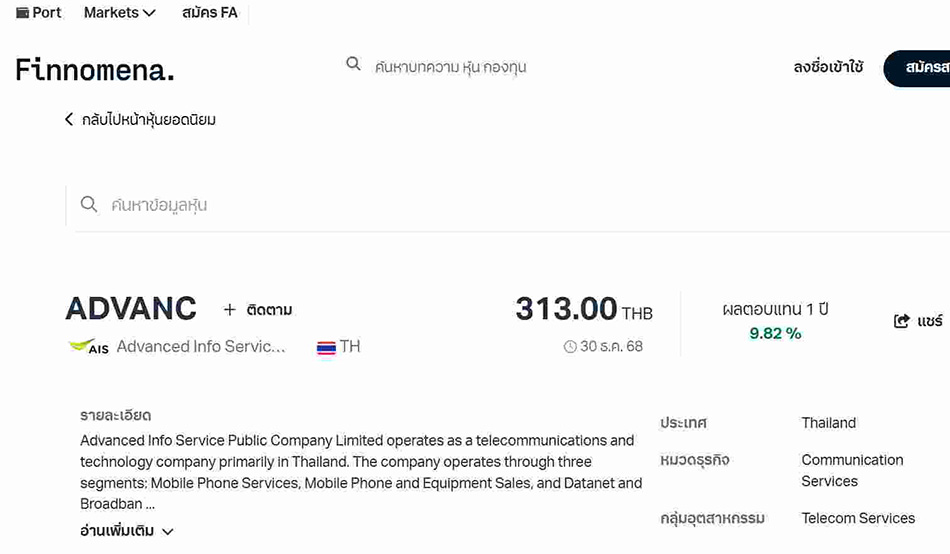The height and width of the screenshot is (554, 950).
Task: Click the AIS company logo
Action: 88,347
